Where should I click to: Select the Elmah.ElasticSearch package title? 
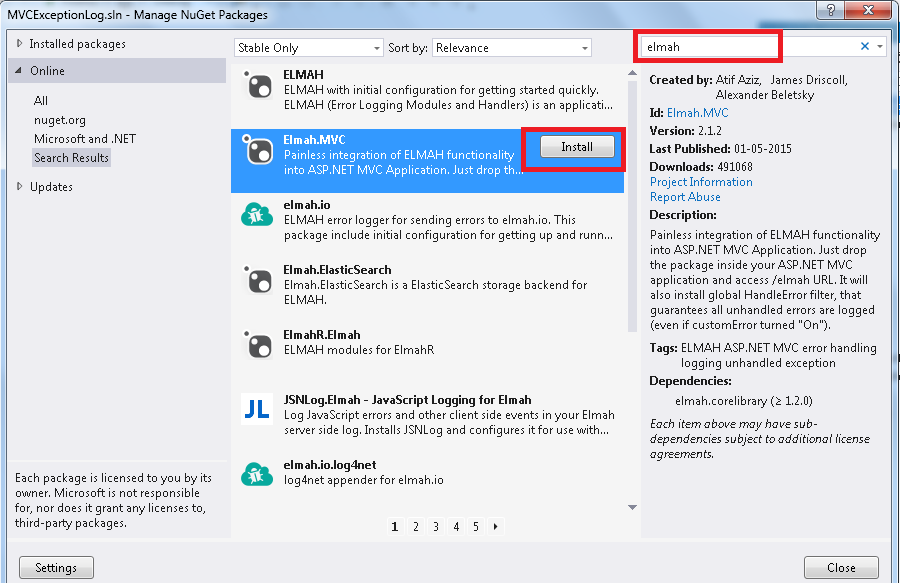point(337,270)
